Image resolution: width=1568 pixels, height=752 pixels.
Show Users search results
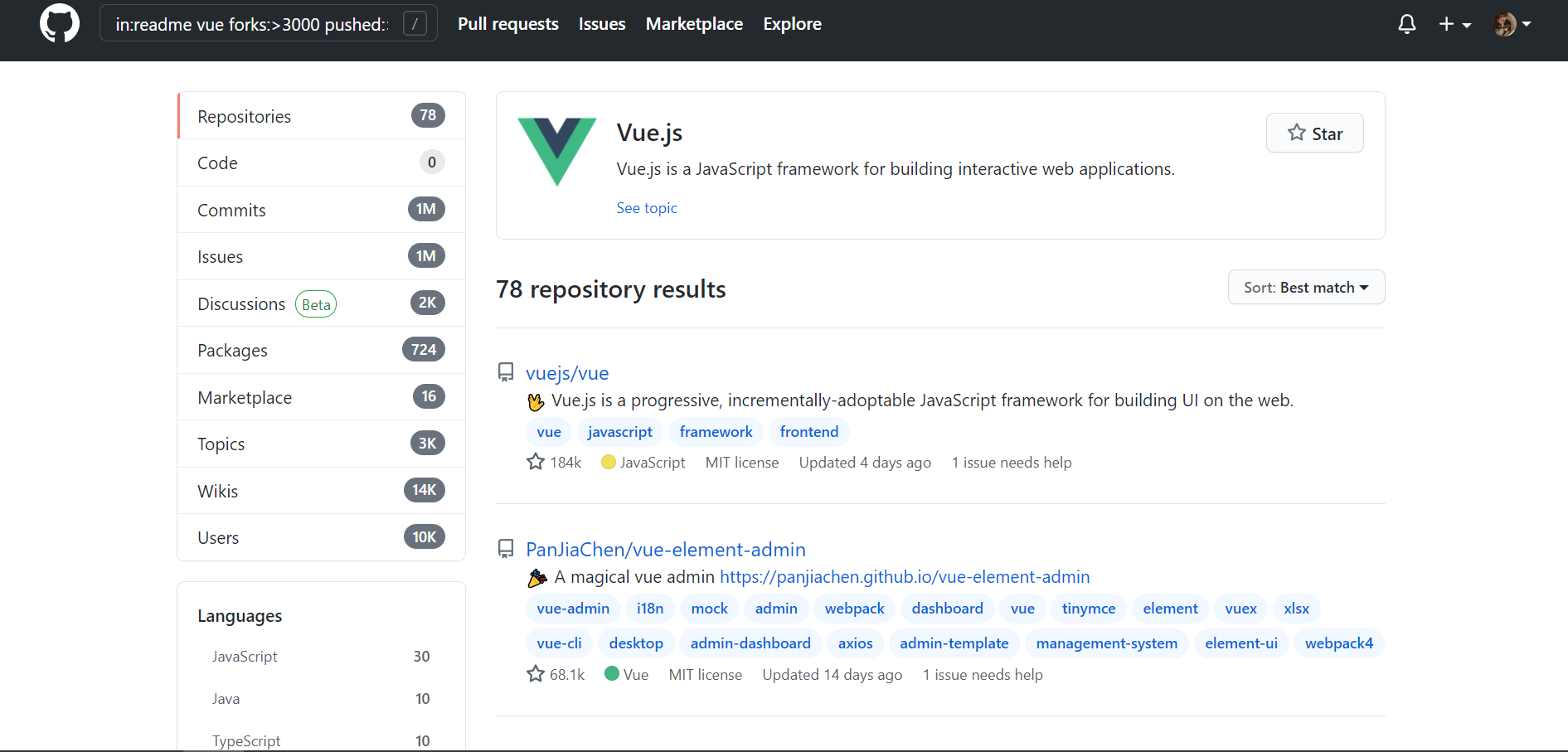(322, 537)
